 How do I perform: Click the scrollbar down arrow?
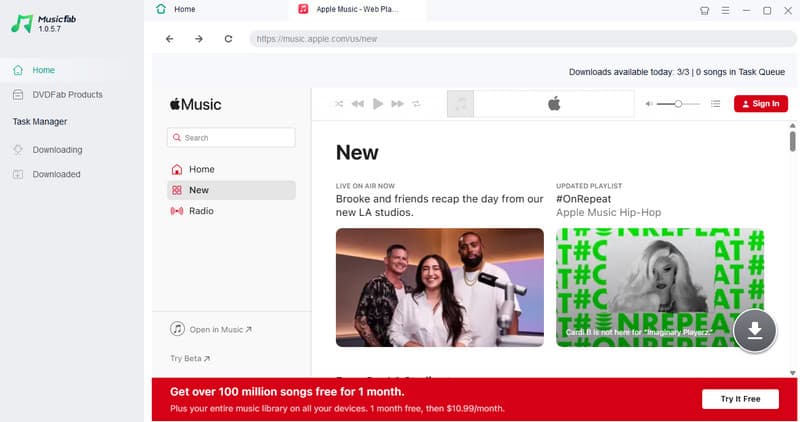point(792,373)
